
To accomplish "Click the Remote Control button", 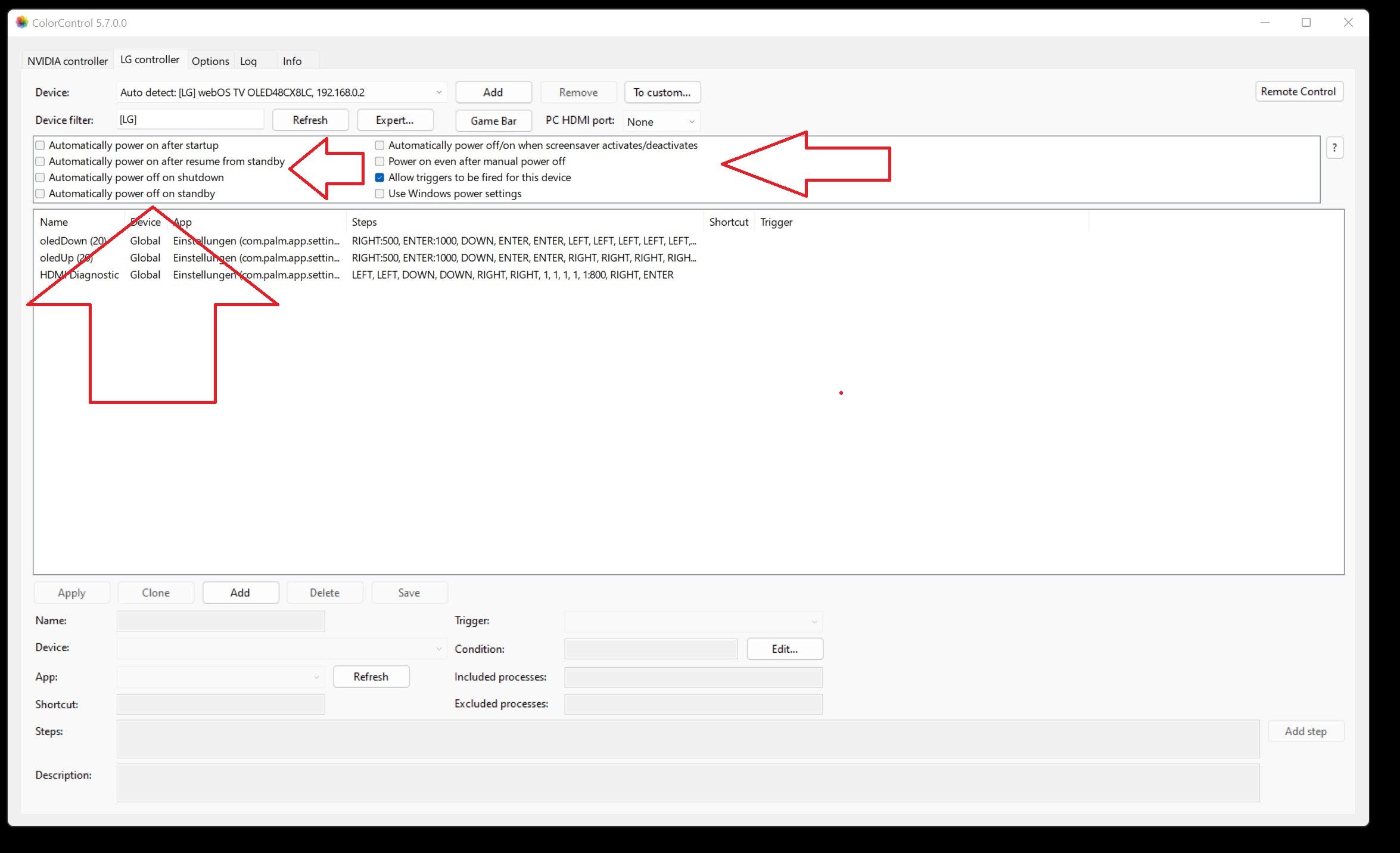I will 1297,92.
